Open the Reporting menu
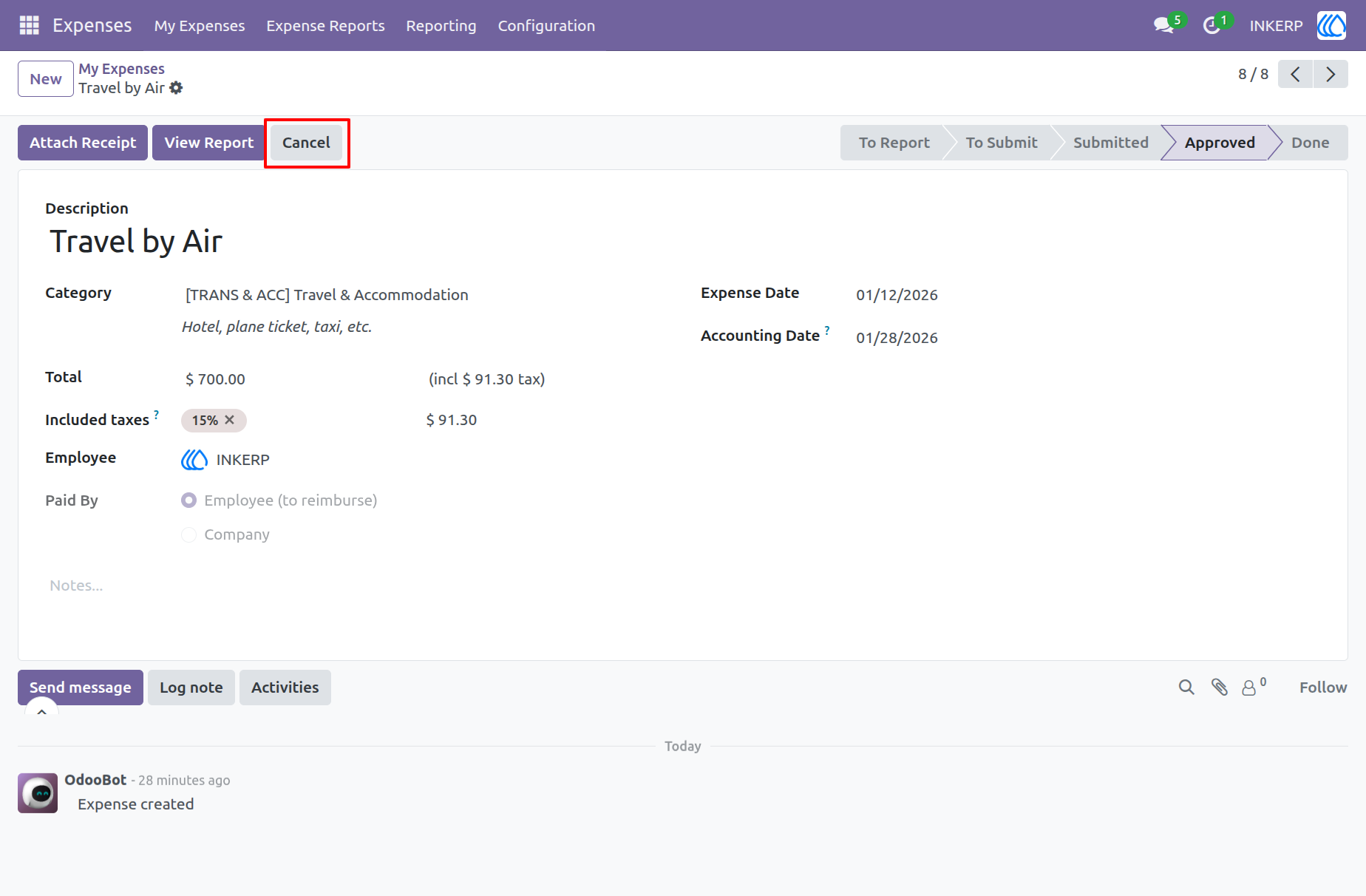The image size is (1366, 896). point(441,26)
